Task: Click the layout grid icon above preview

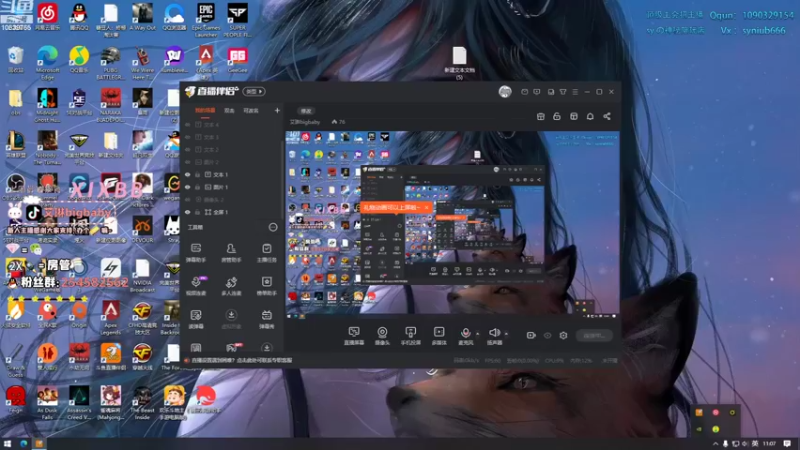Action: [x=573, y=116]
